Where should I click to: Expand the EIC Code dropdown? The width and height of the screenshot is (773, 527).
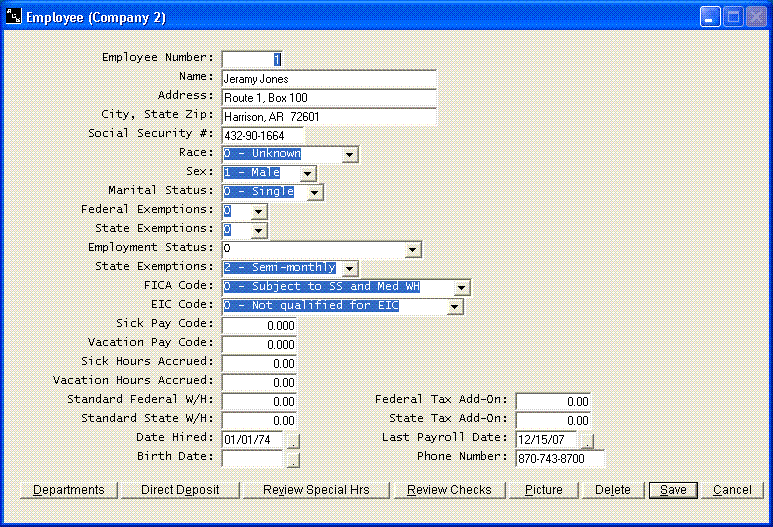455,306
